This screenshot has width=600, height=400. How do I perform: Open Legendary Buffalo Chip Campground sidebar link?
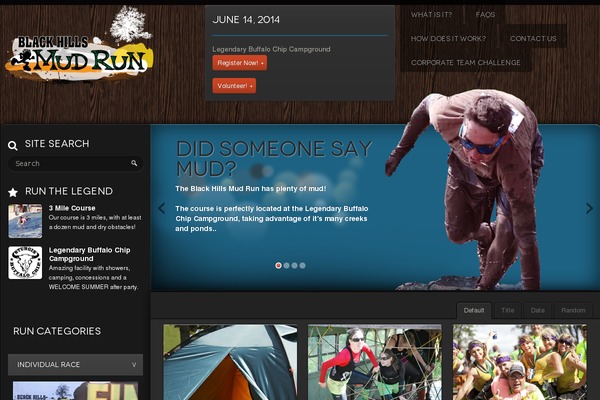pos(90,254)
